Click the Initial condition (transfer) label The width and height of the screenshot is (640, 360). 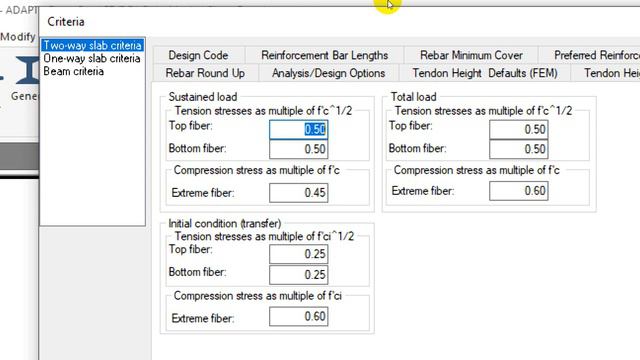(224, 223)
